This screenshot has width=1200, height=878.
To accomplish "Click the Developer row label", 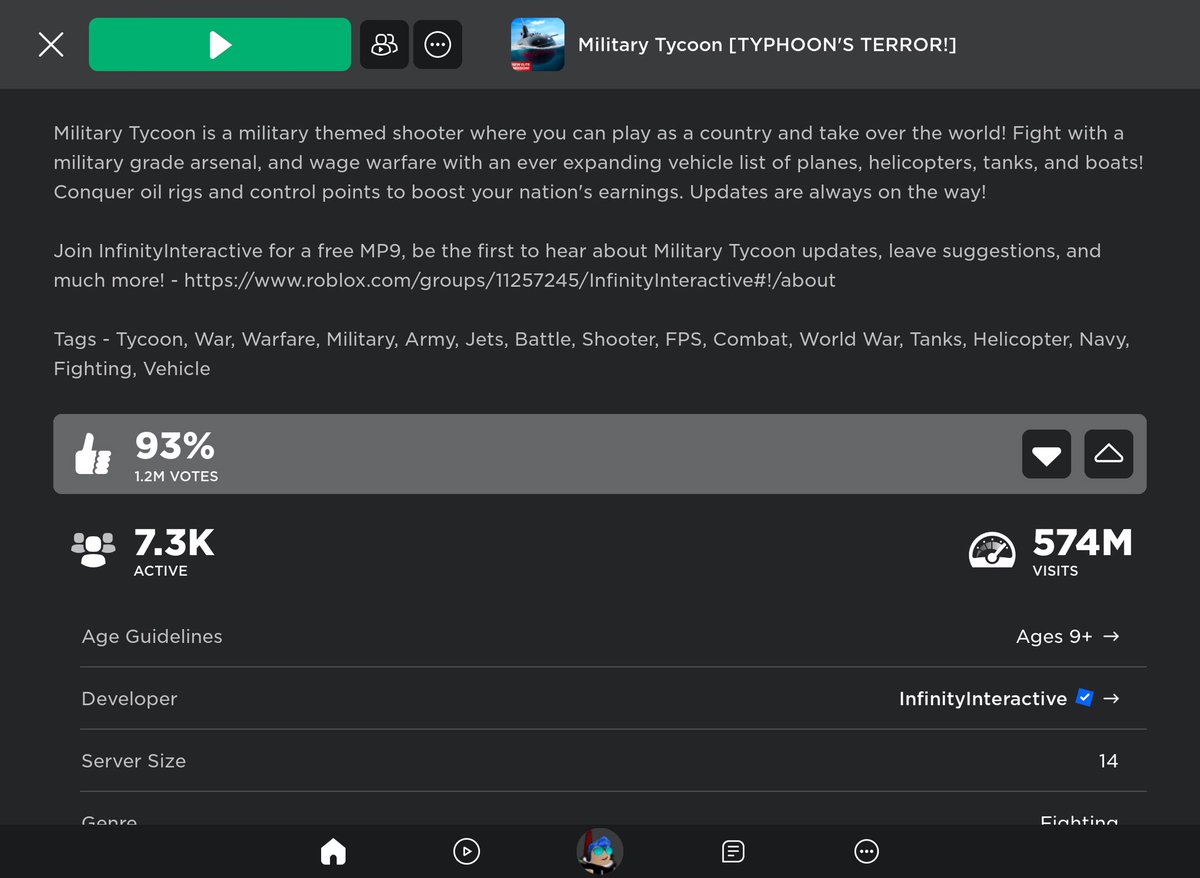I will point(129,699).
